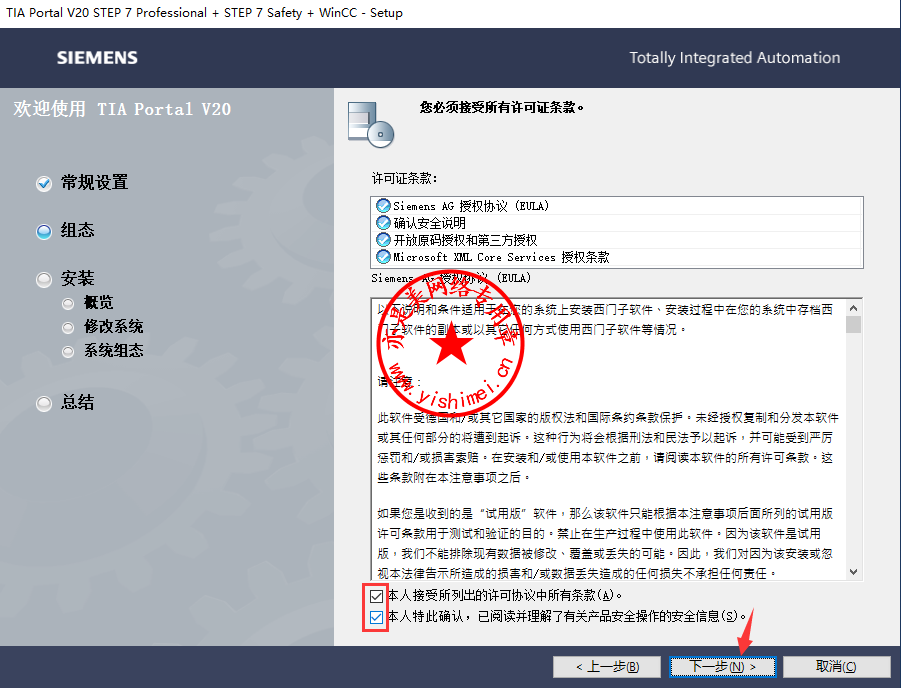Click check icon beside Siemens AG EULA entry
Image resolution: width=901 pixels, height=688 pixels.
(x=383, y=206)
